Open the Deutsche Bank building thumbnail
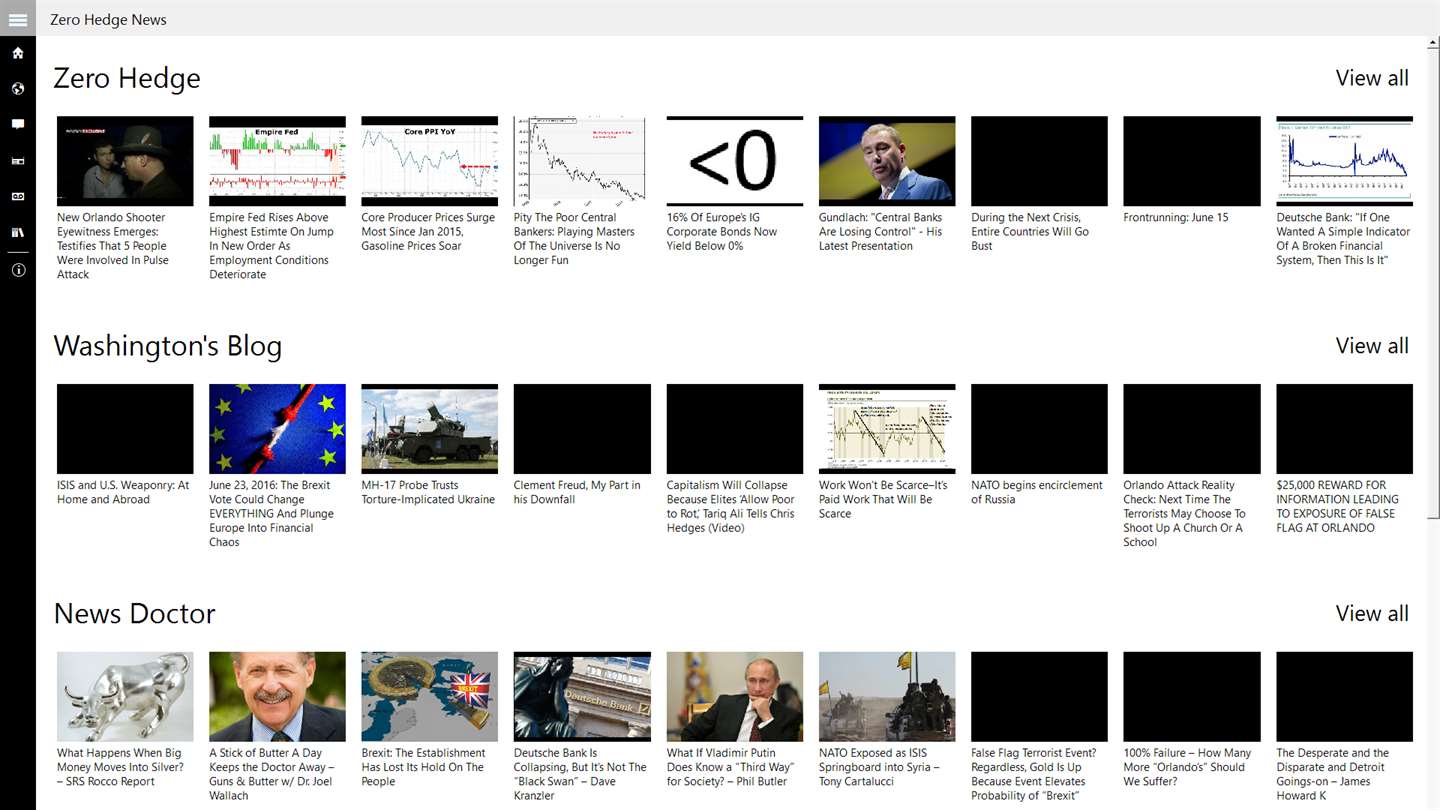The width and height of the screenshot is (1440, 810). tap(582, 697)
